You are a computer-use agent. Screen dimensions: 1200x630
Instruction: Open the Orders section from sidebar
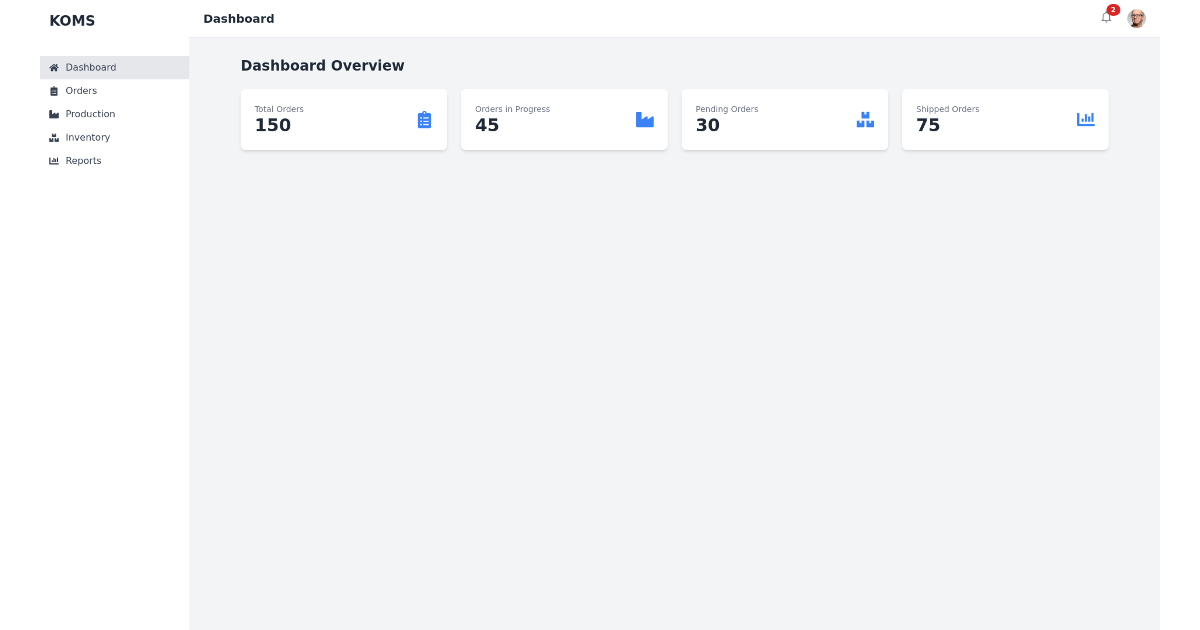click(82, 90)
